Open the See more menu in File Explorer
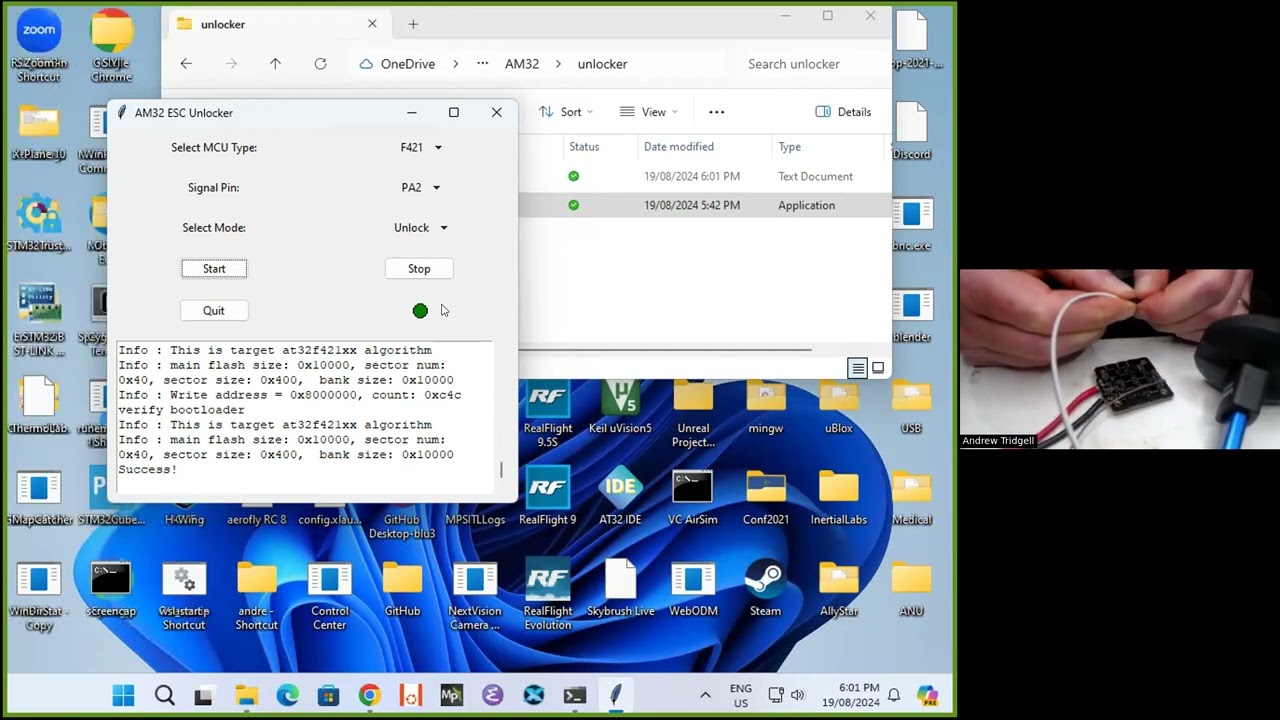 click(716, 111)
